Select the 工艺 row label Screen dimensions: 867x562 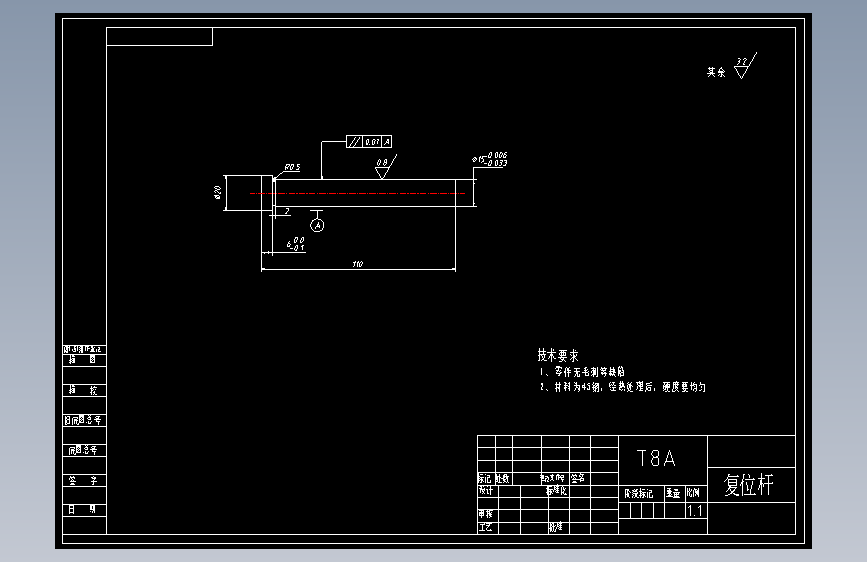click(x=486, y=527)
